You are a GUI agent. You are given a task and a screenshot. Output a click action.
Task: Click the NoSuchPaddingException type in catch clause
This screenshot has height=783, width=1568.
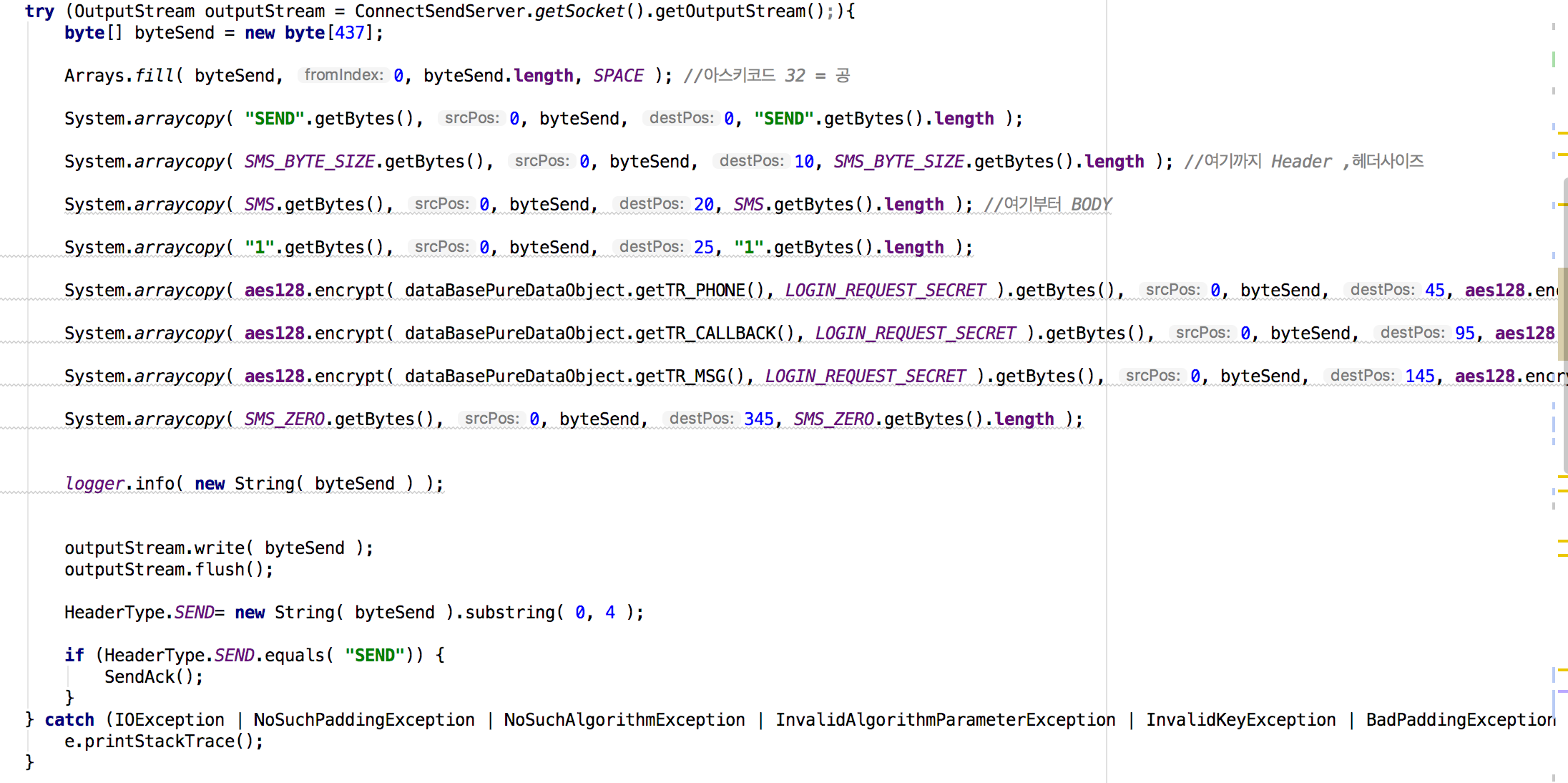point(363,720)
